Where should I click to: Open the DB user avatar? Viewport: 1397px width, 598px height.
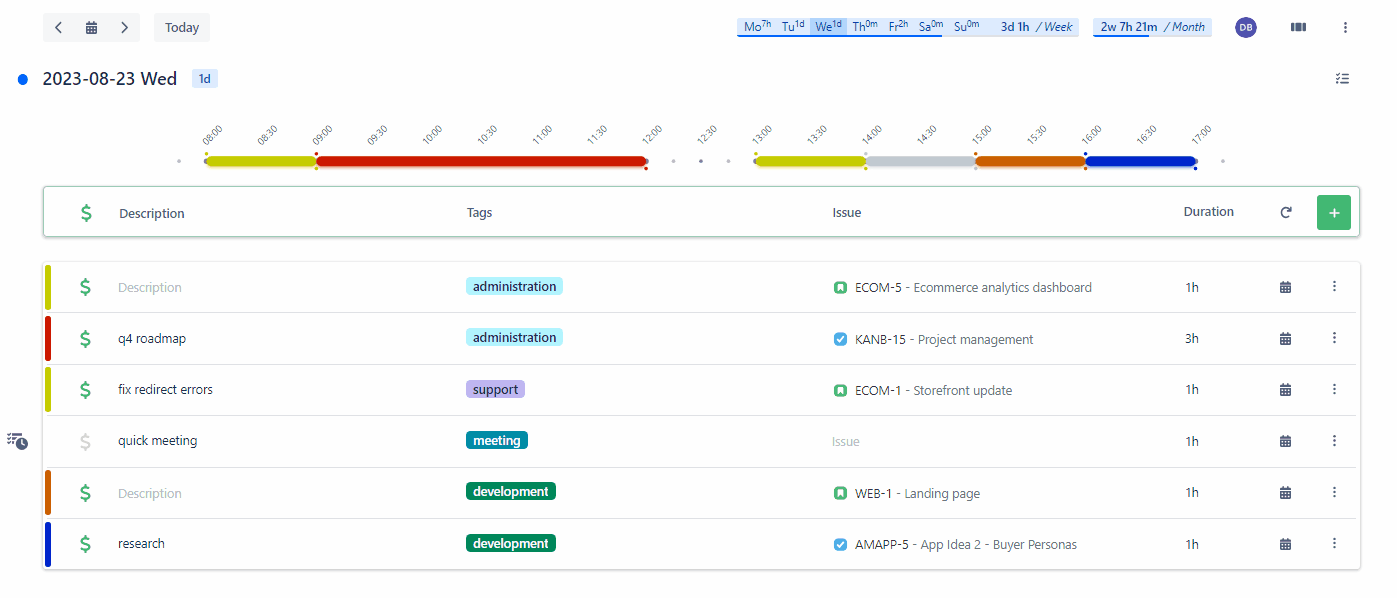[x=1246, y=28]
